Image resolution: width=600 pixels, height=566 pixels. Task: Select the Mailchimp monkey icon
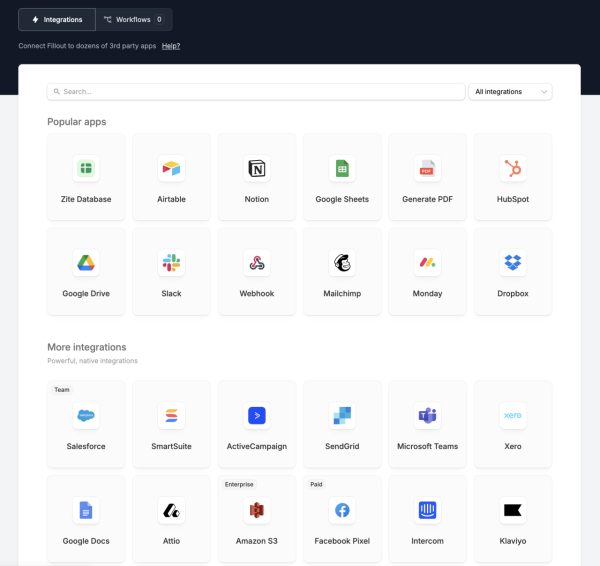(x=342, y=263)
